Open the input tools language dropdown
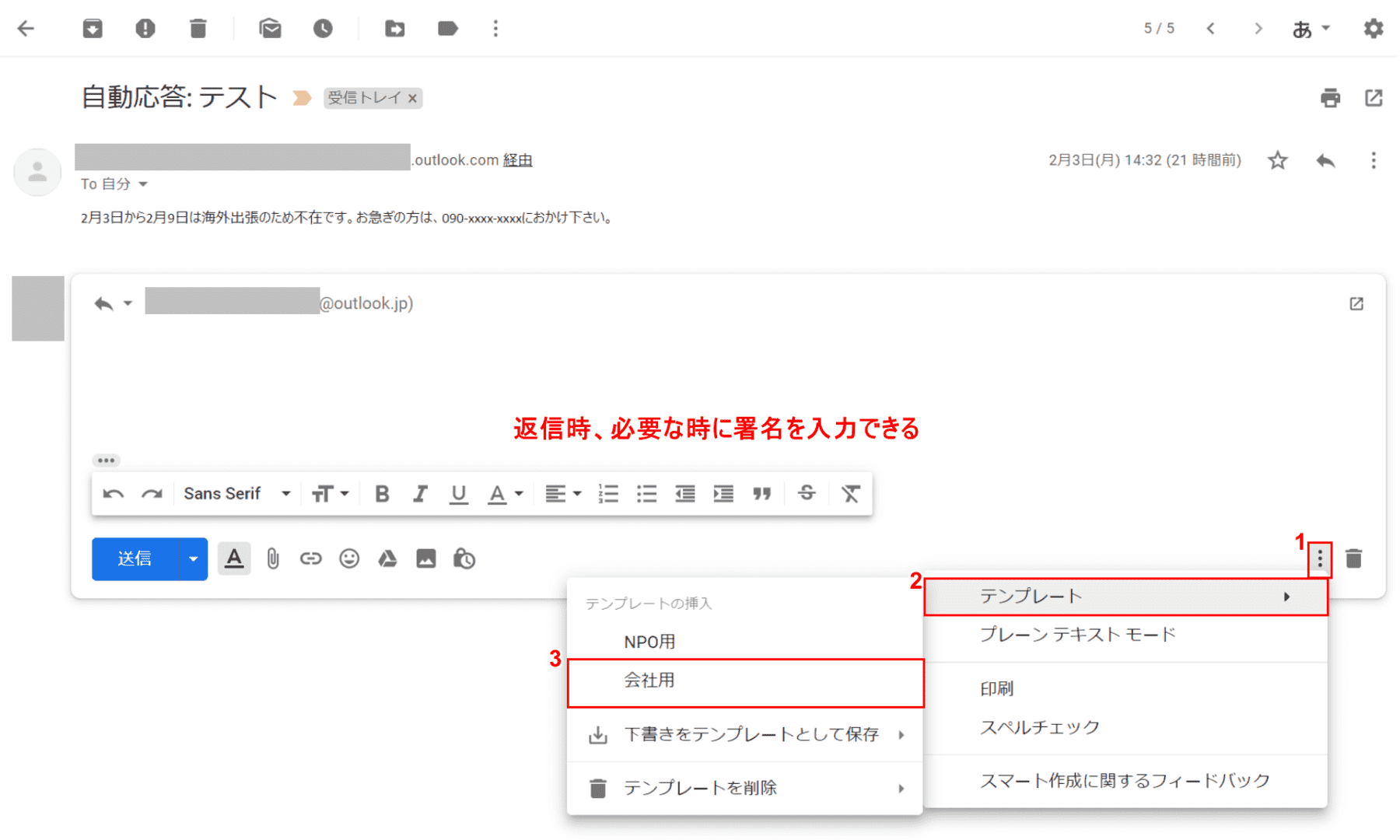 pos(1311,29)
